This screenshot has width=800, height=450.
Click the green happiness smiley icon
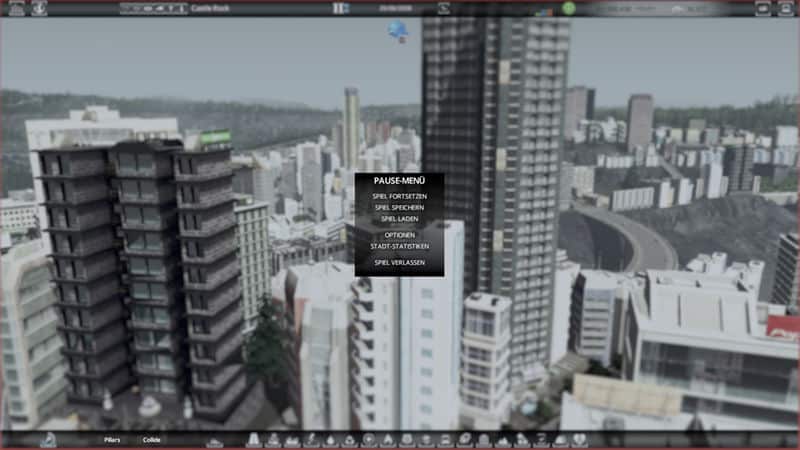(x=569, y=8)
